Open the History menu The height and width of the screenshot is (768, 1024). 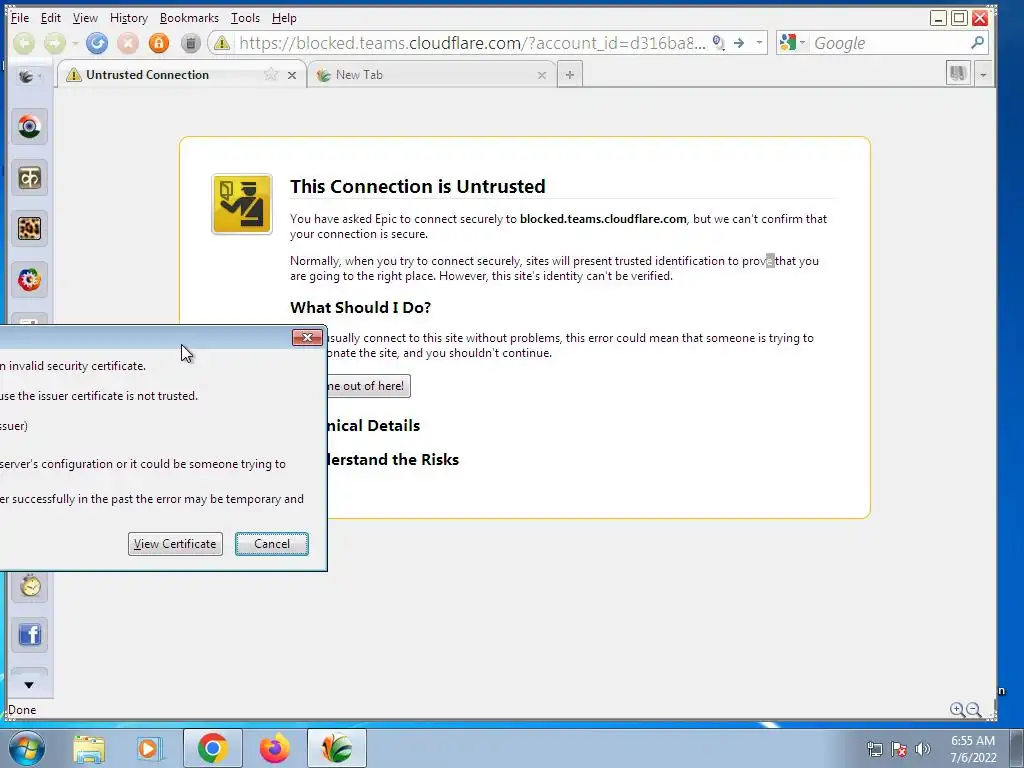129,18
